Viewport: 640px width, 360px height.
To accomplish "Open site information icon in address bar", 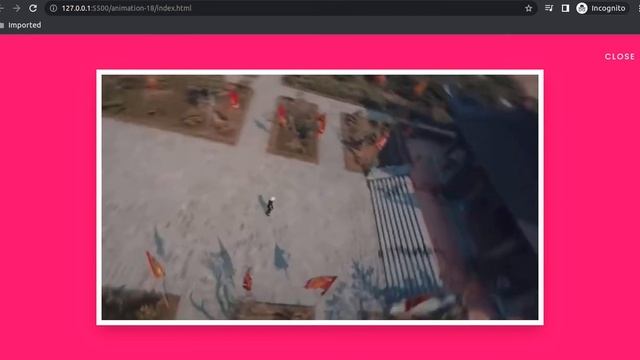I will (53, 8).
